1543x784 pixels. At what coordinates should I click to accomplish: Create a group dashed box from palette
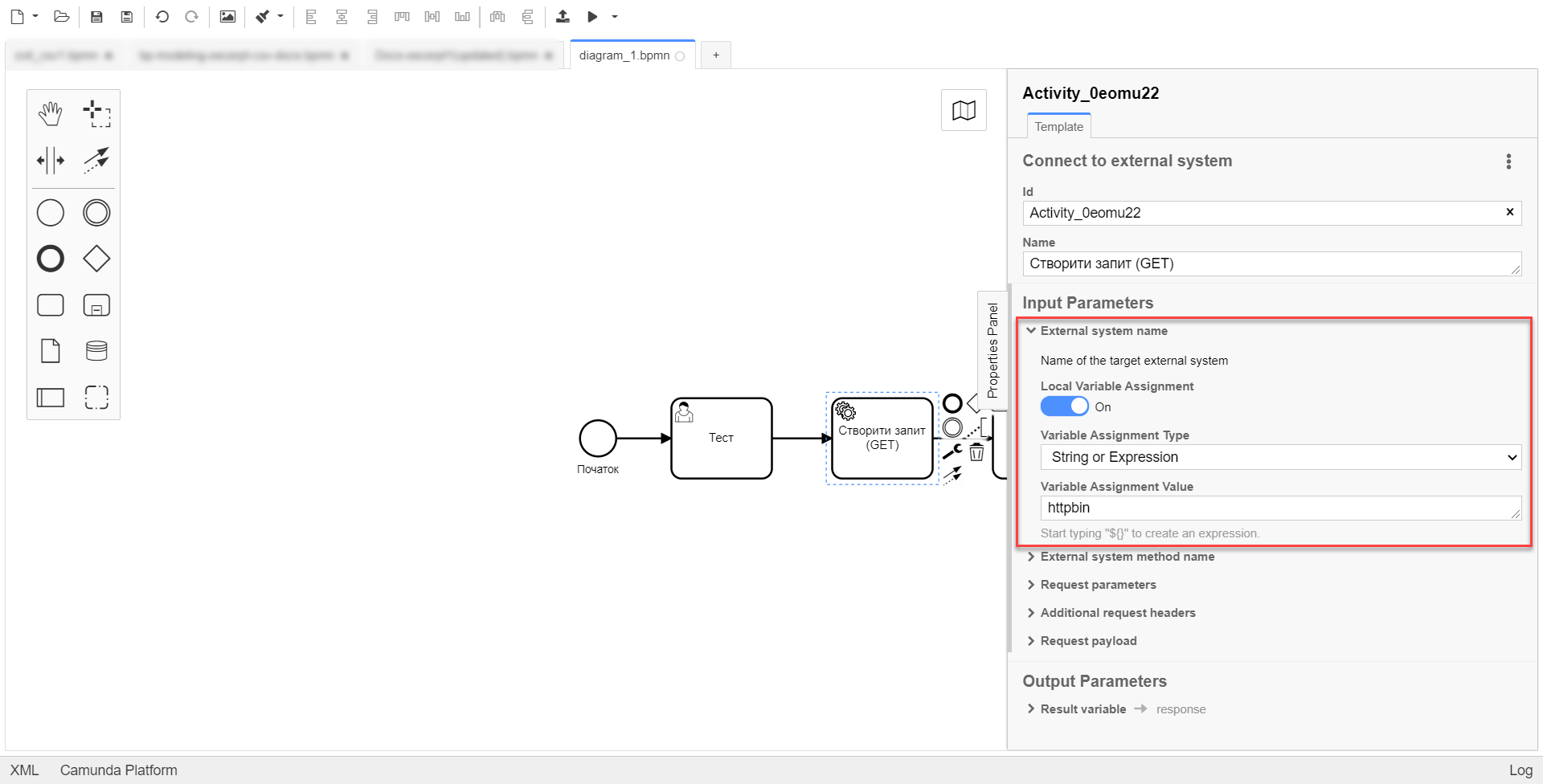pyautogui.click(x=96, y=397)
